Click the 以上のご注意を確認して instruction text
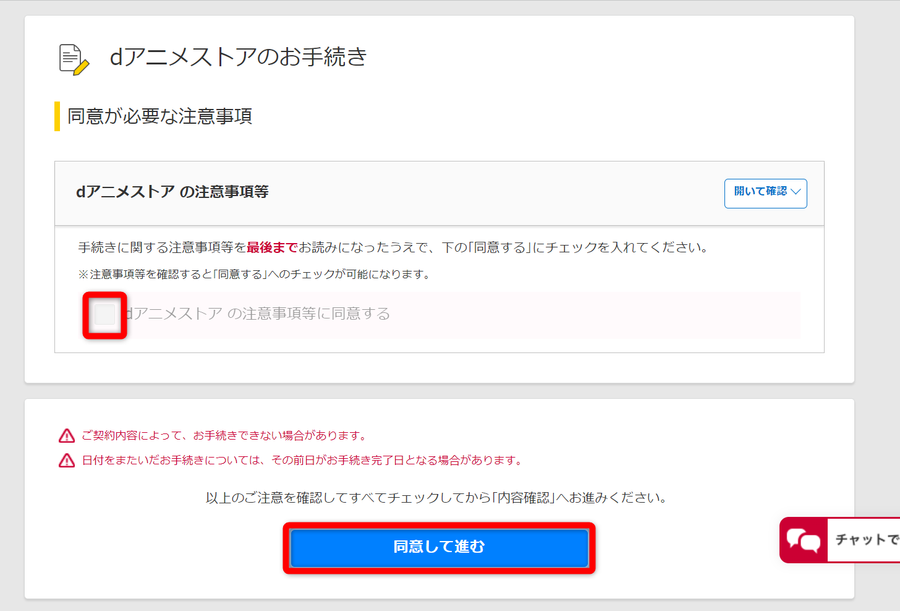The image size is (900, 611). coord(436,498)
